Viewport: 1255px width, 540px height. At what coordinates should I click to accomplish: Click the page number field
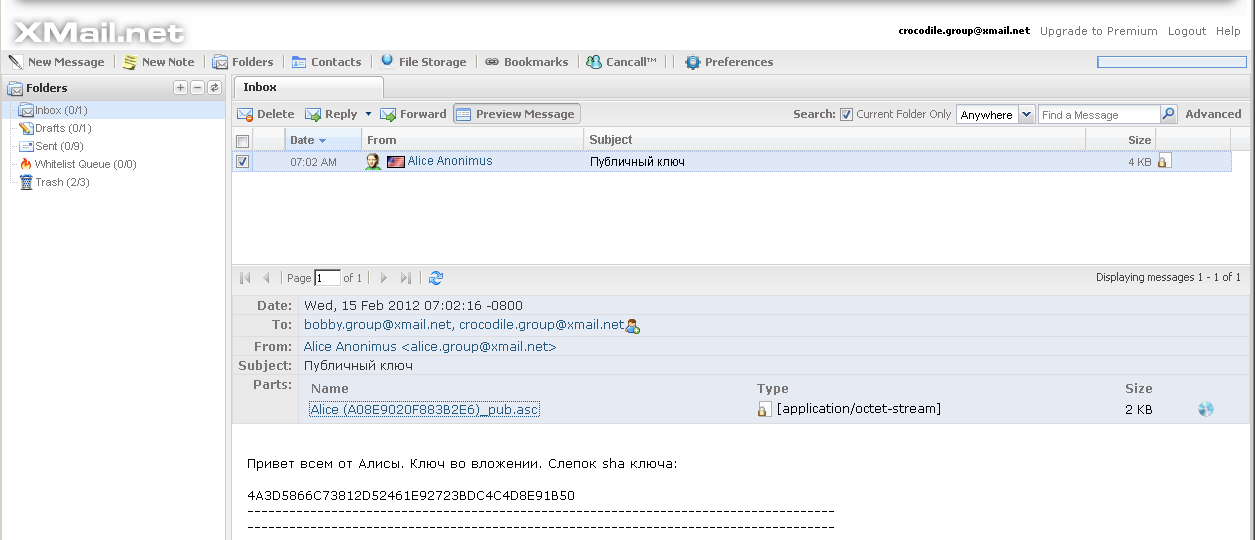tap(327, 278)
